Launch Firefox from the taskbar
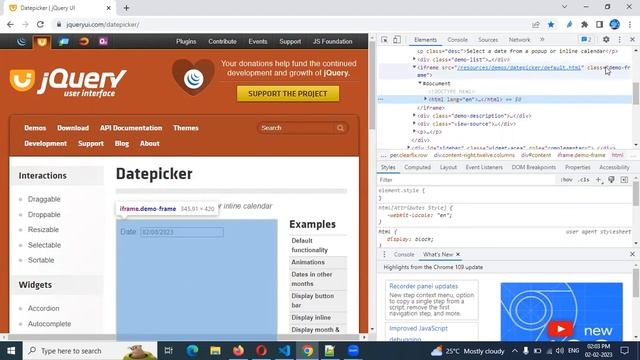 (238, 351)
